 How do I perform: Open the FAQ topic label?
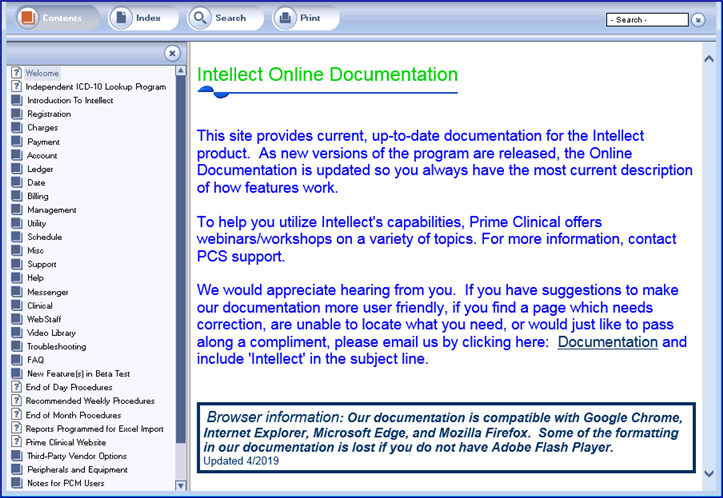tap(36, 360)
